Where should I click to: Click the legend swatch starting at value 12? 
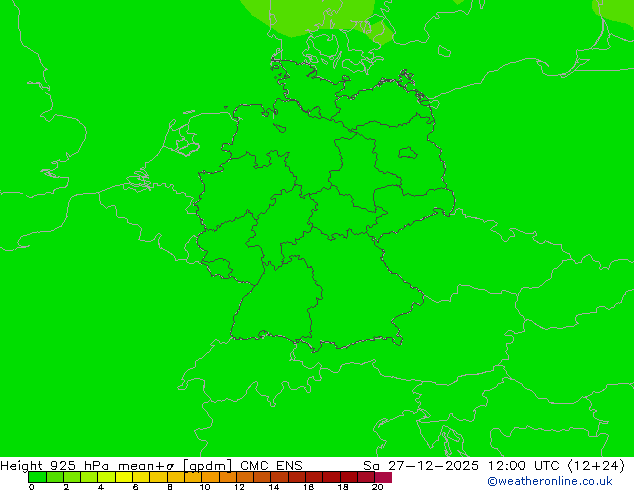tap(245, 477)
